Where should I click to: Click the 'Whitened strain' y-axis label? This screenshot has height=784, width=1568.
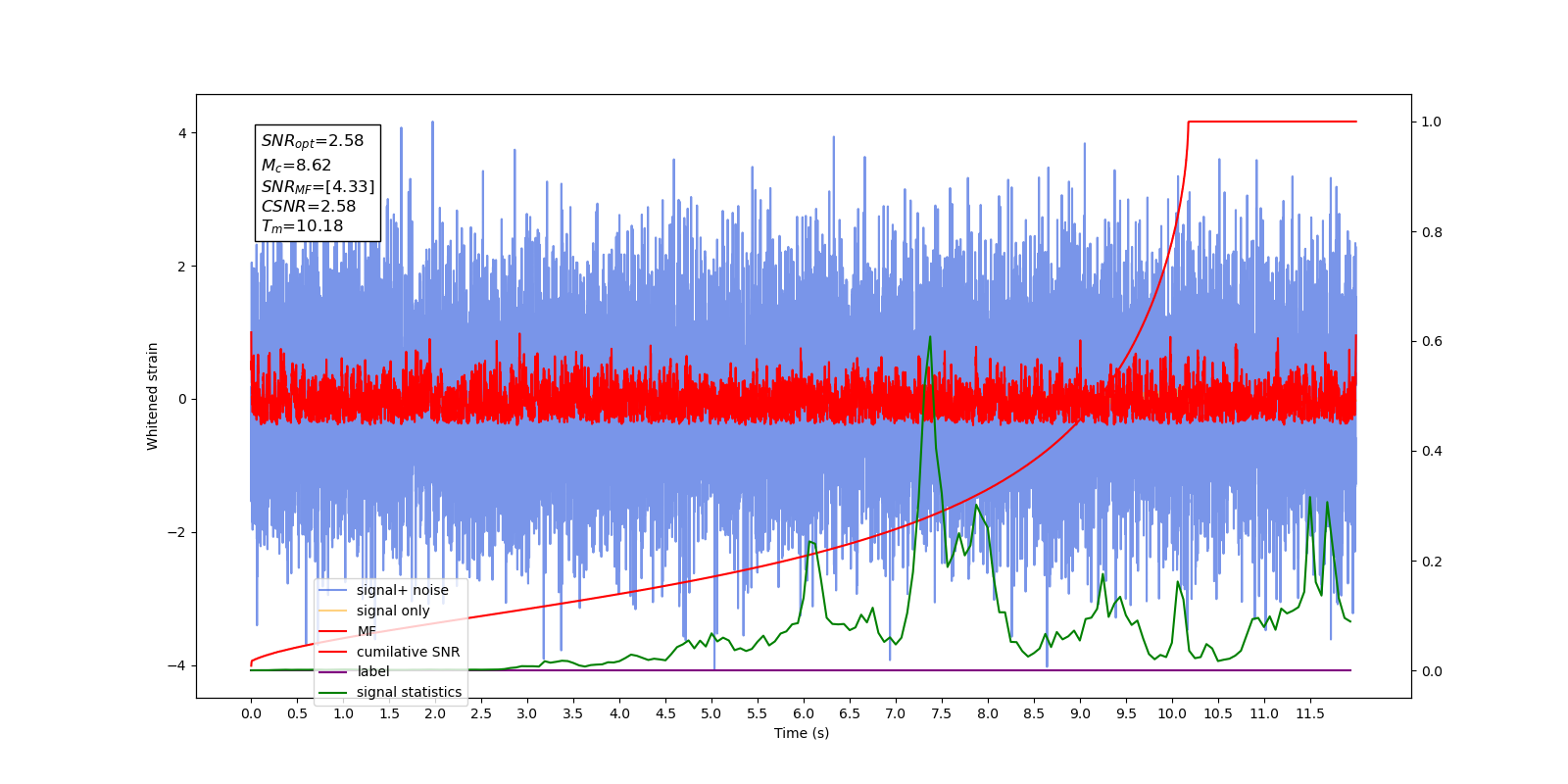153,396
